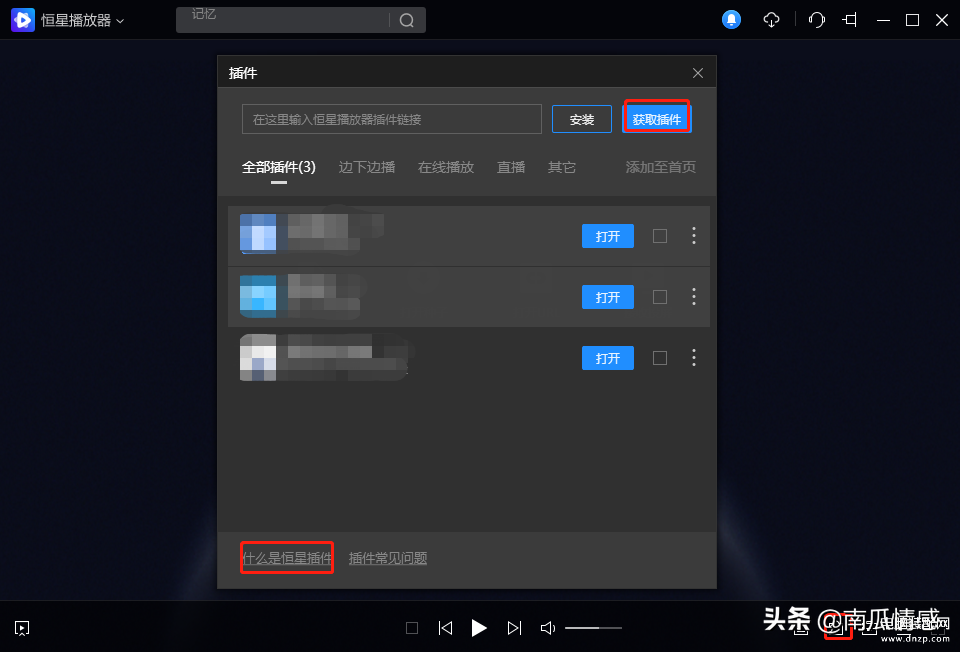Screen dimensions: 960x652
Task: Open the 插件常见问题 link
Action: tap(388, 558)
